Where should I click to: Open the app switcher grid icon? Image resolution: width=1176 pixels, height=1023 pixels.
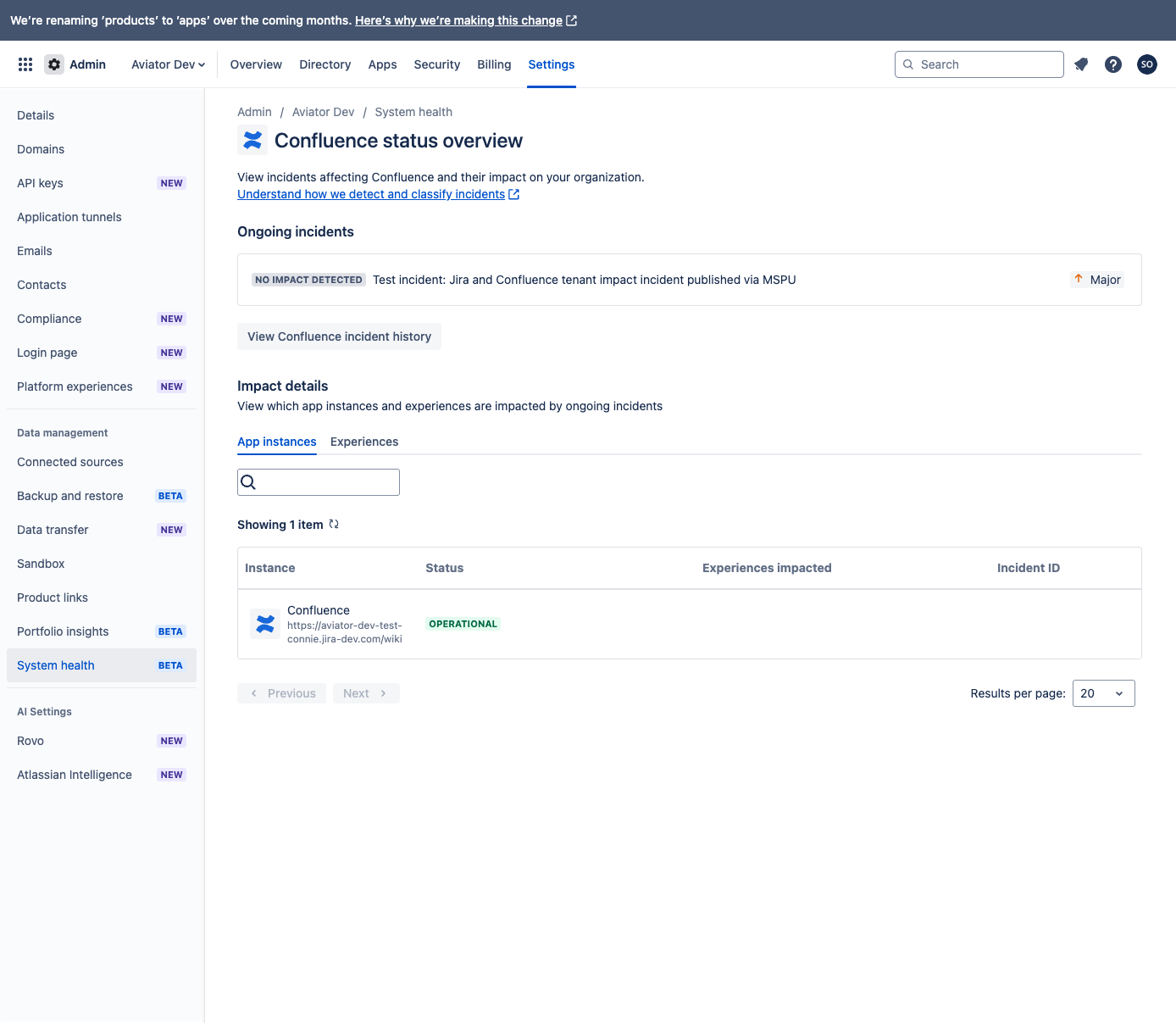tap(25, 64)
